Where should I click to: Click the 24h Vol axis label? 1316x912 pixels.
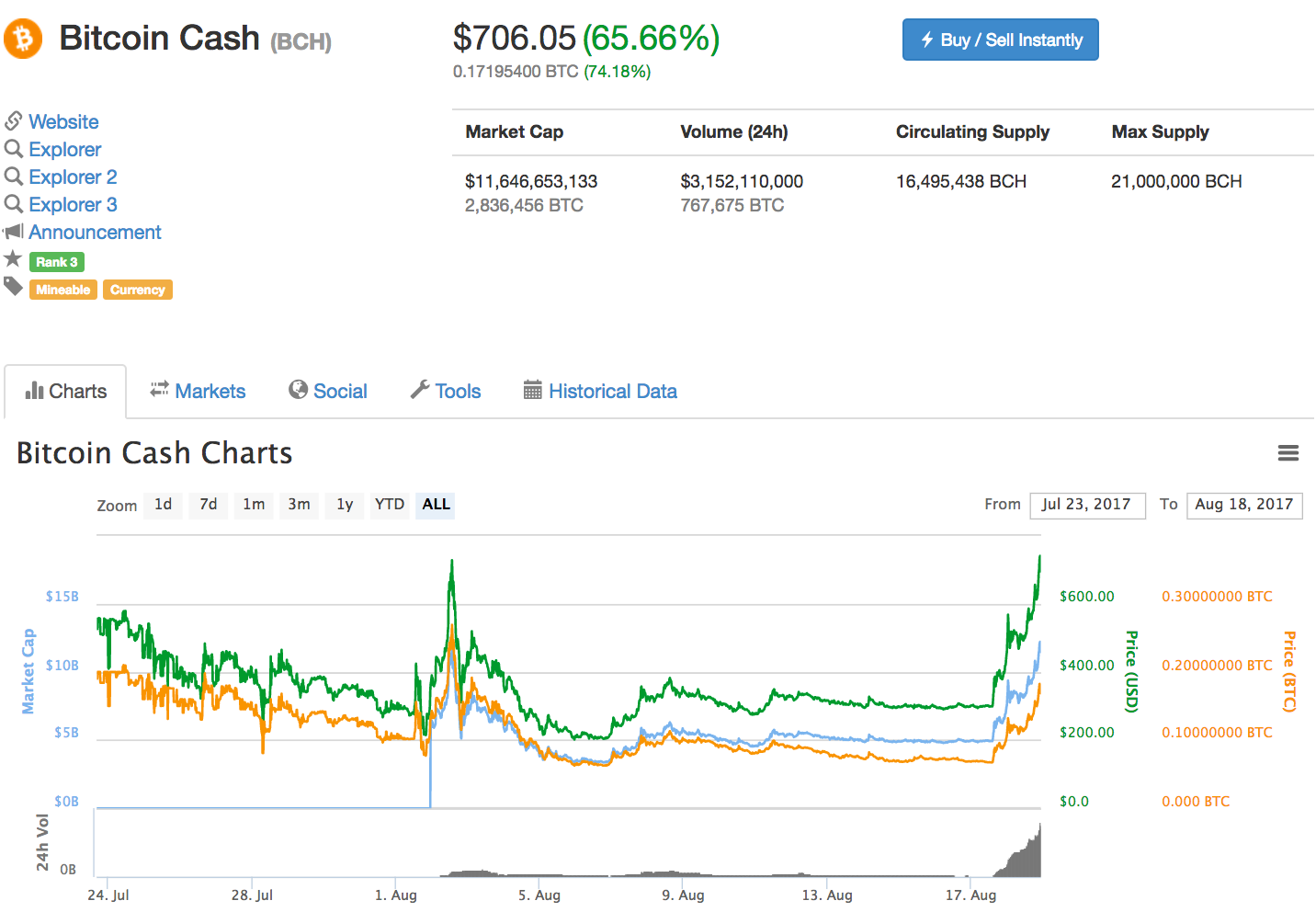(x=42, y=842)
